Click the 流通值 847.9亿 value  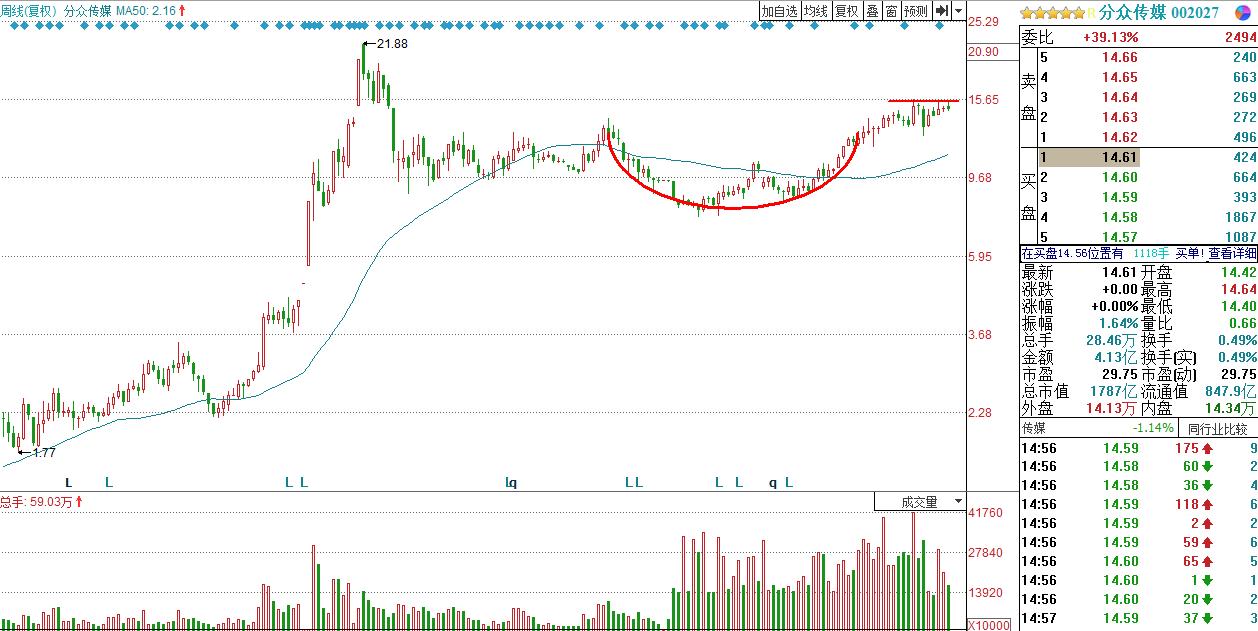1230,391
